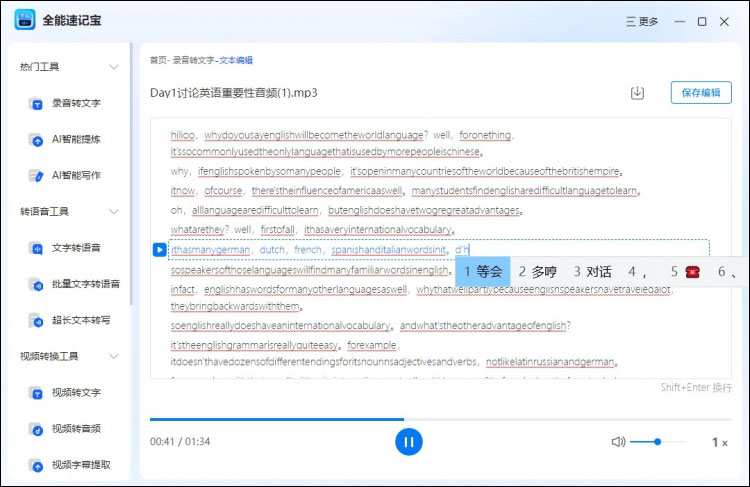Minimize the 全能速记宝 window
750x487 pixels.
point(680,22)
